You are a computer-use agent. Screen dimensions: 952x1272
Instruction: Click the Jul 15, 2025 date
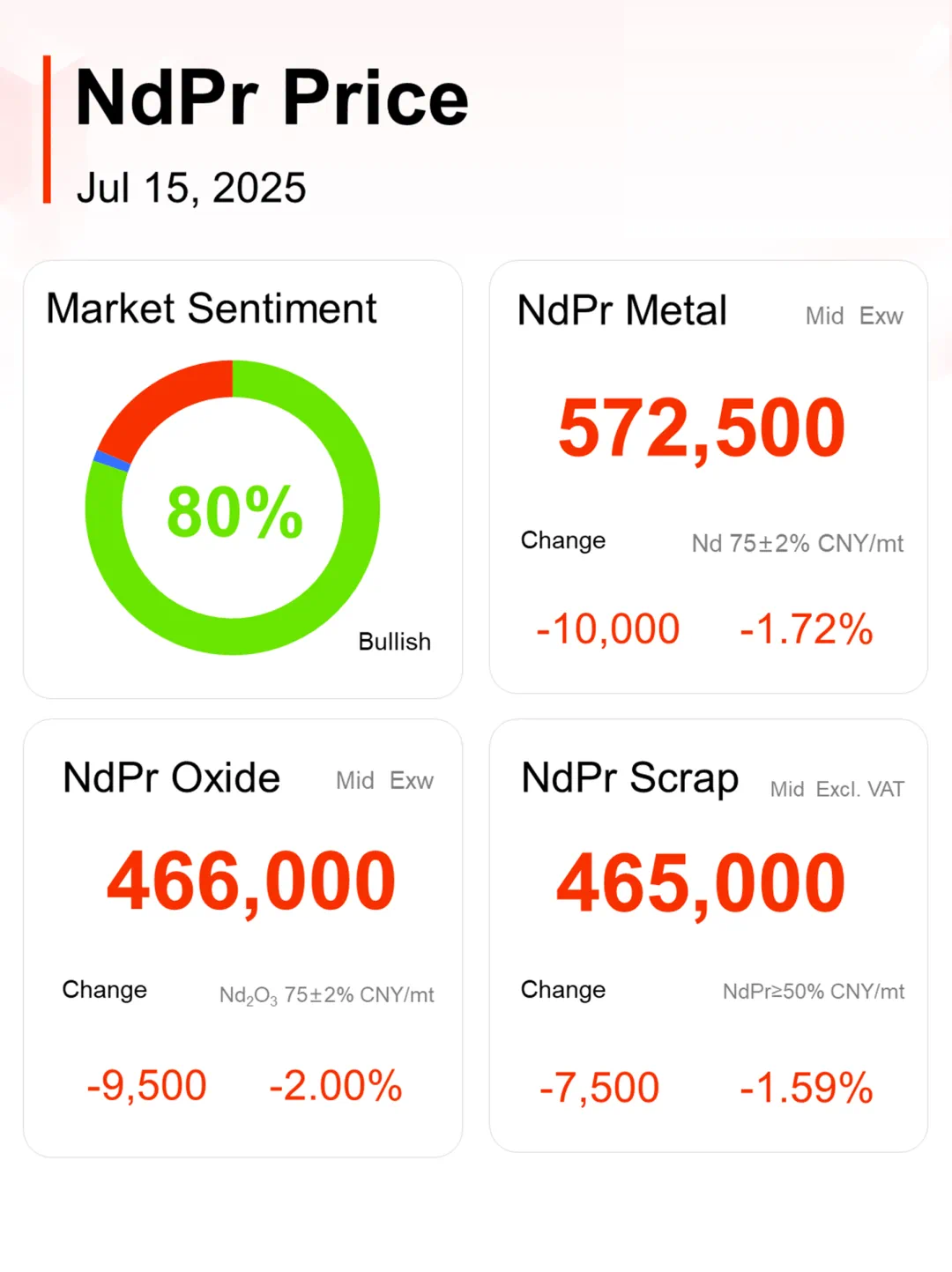point(191,188)
